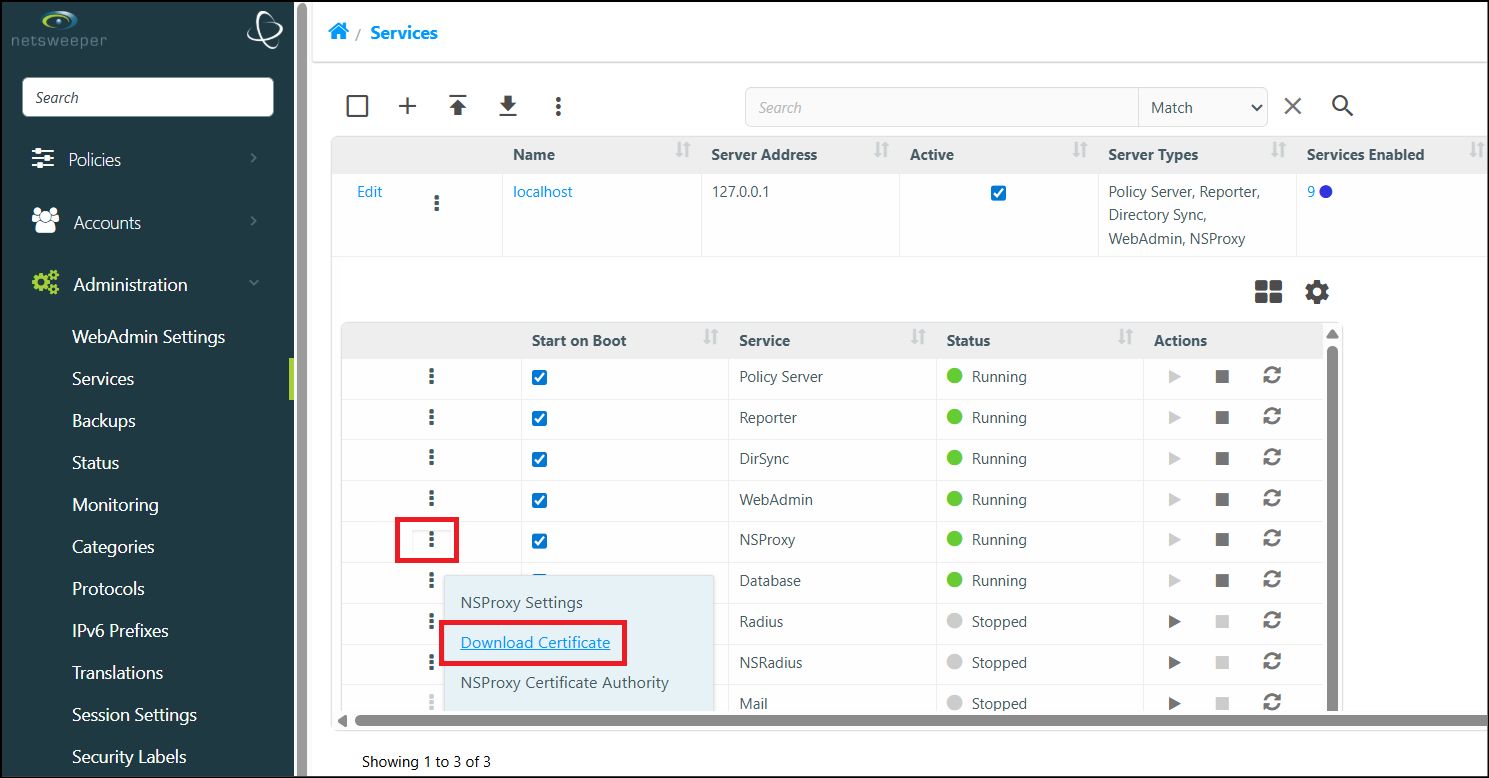Image resolution: width=1489 pixels, height=778 pixels.
Task: Open the Match dropdown
Action: point(1203,107)
